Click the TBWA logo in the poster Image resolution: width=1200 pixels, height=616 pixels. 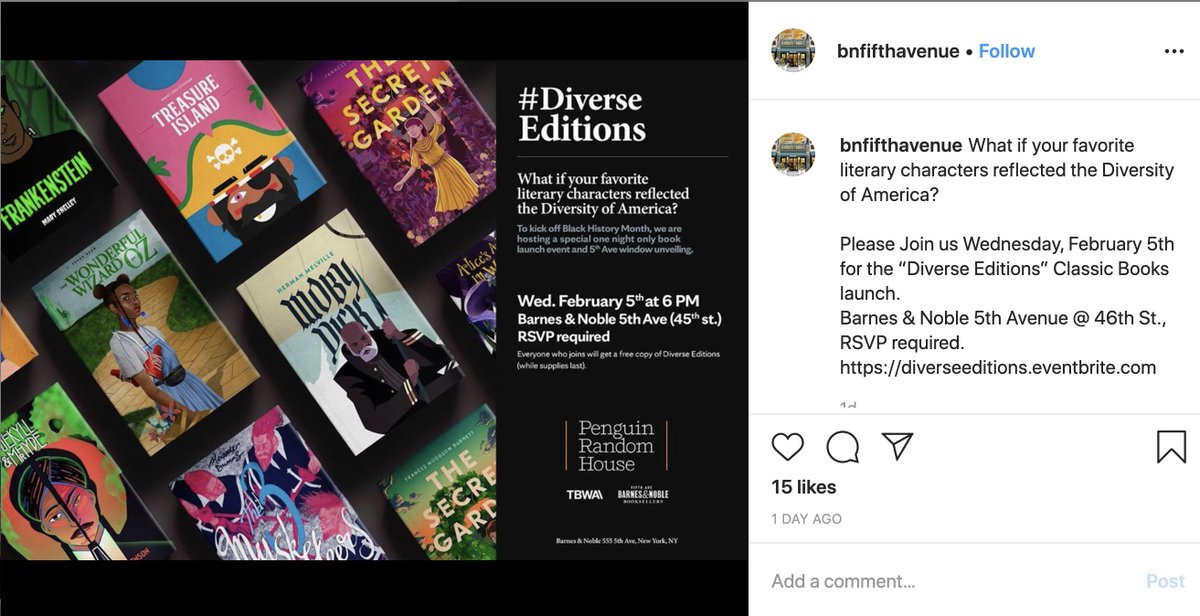coord(585,496)
